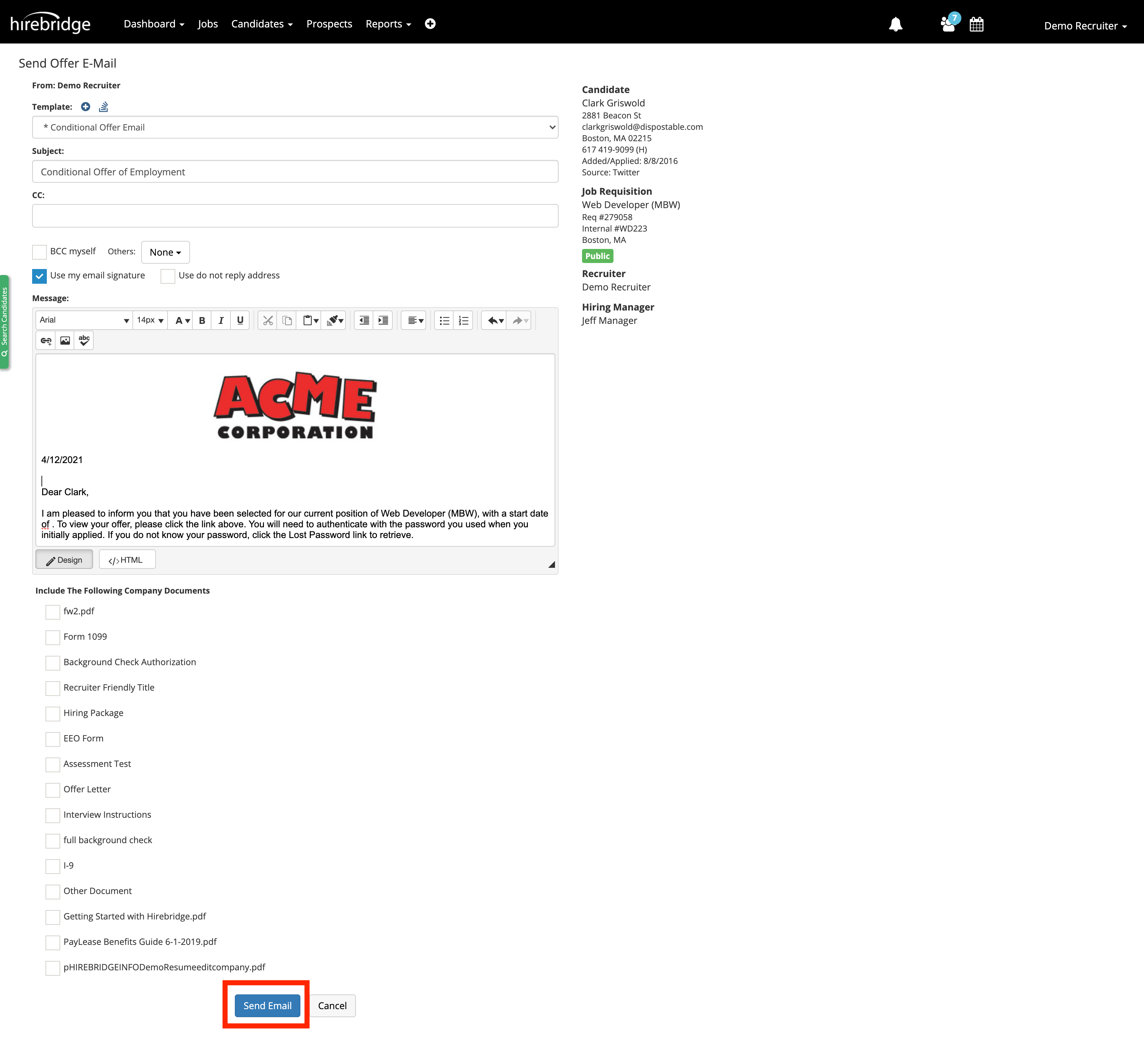The height and width of the screenshot is (1064, 1144).
Task: Click the insert image icon
Action: (x=65, y=340)
